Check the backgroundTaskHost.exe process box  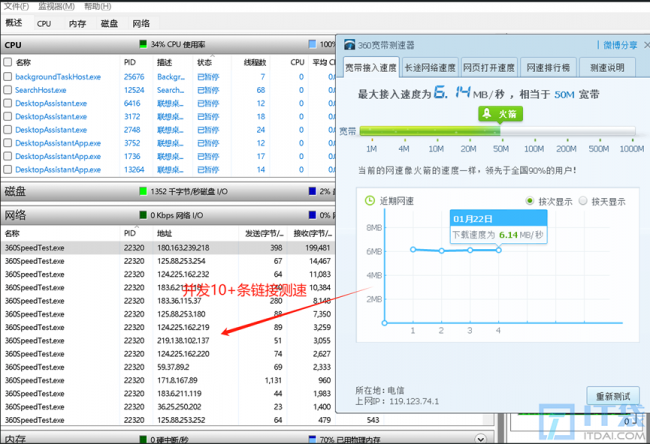click(x=7, y=77)
